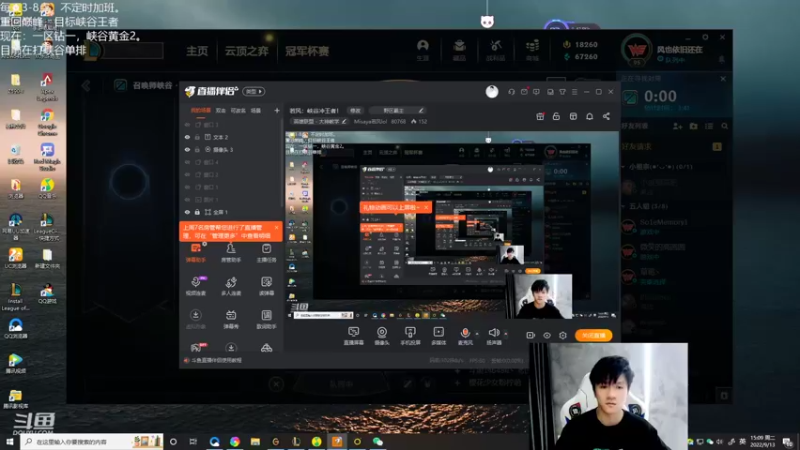Search friends icon in League friends list
The width and height of the screenshot is (800, 450).
click(x=724, y=126)
